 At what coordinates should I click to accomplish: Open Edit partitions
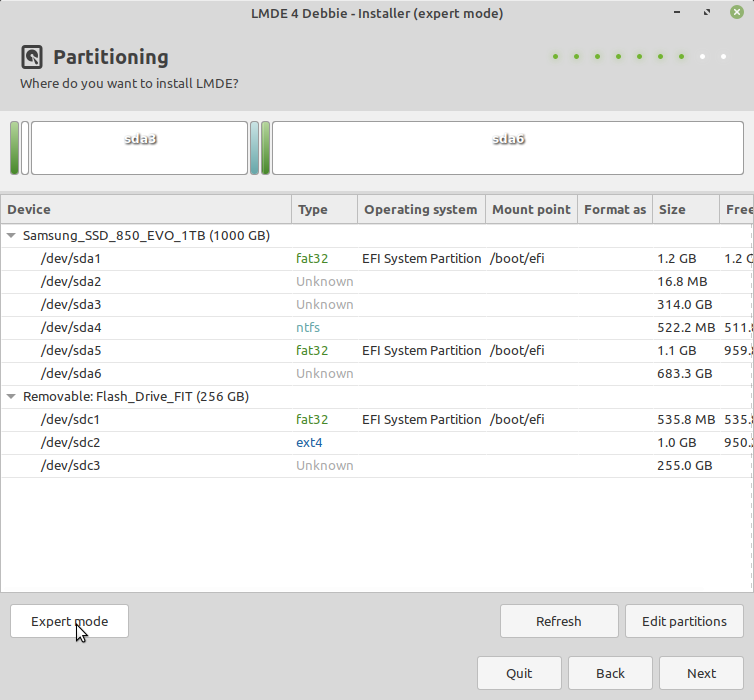[x=684, y=621]
